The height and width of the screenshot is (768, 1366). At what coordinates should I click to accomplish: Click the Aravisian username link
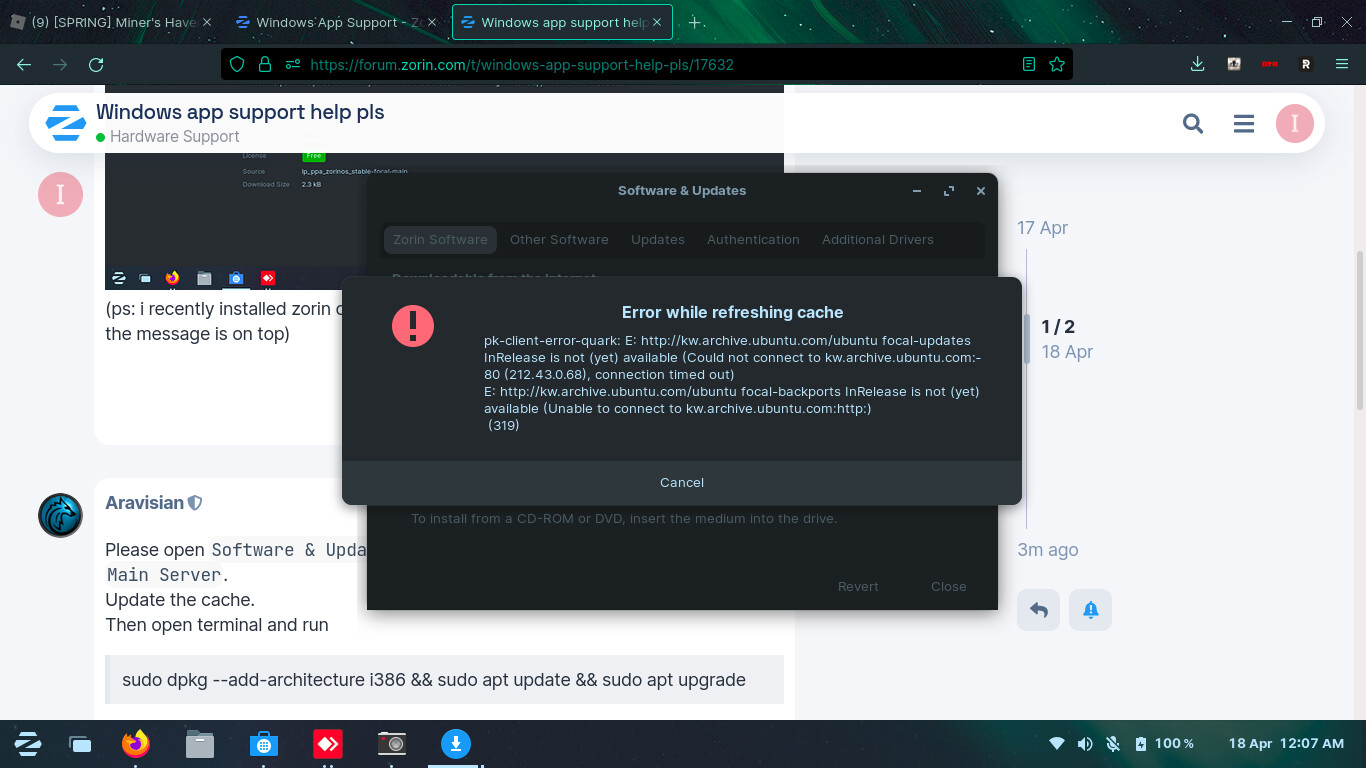point(145,503)
